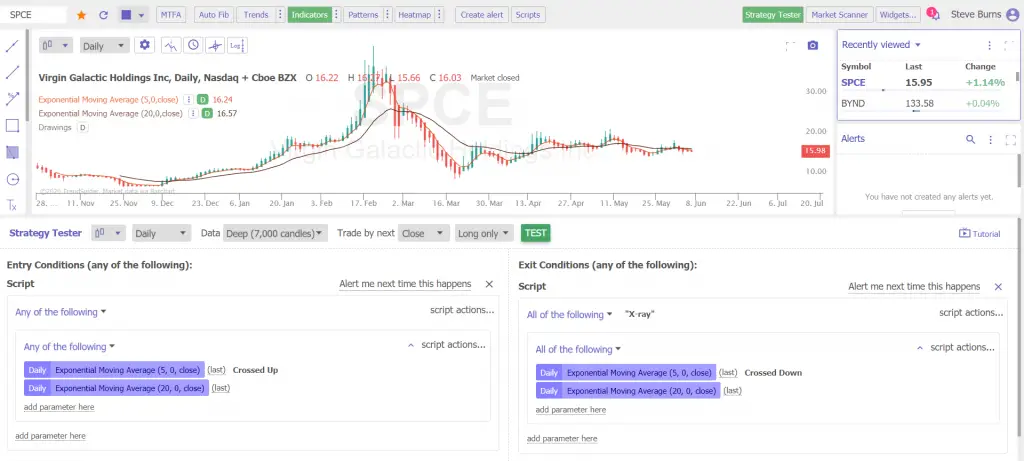
Task: Open the Recently viewed dropdown
Action: click(881, 45)
